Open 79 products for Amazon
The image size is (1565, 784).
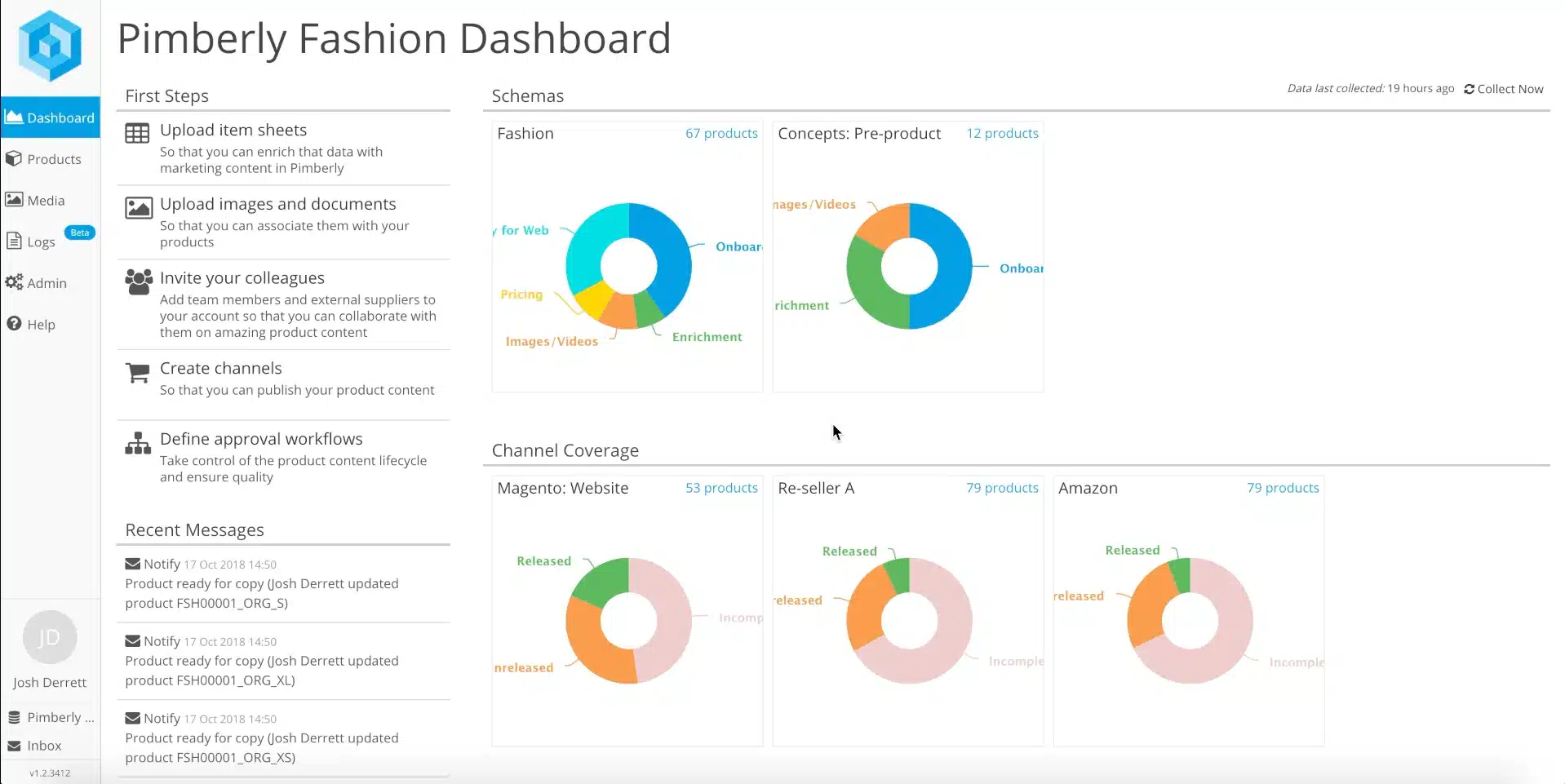pos(1283,488)
